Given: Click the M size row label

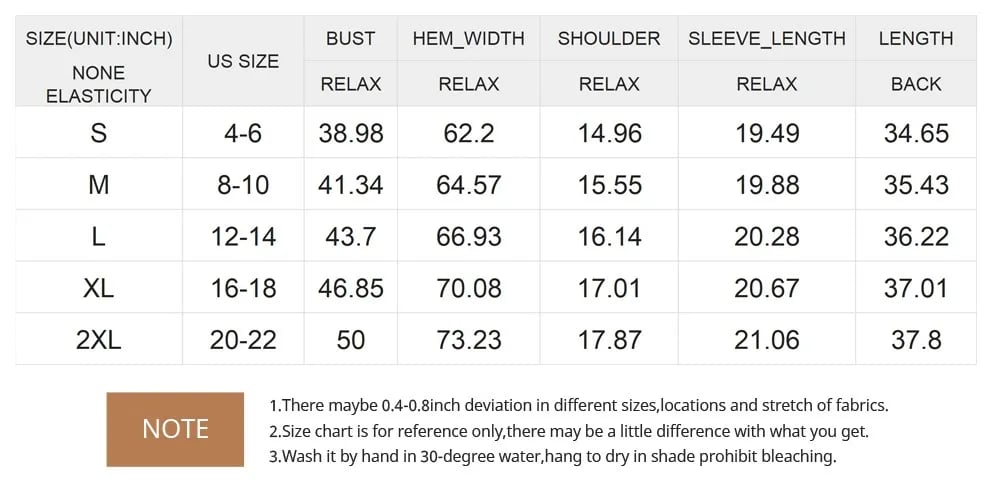Looking at the screenshot, I should click(98, 185).
